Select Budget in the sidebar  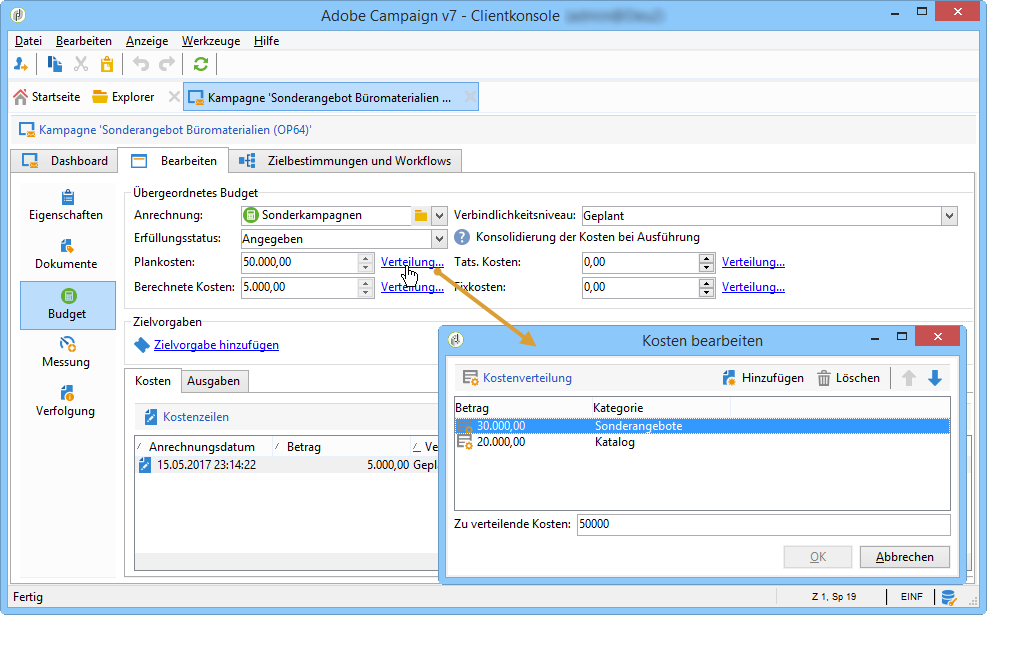[x=68, y=305]
